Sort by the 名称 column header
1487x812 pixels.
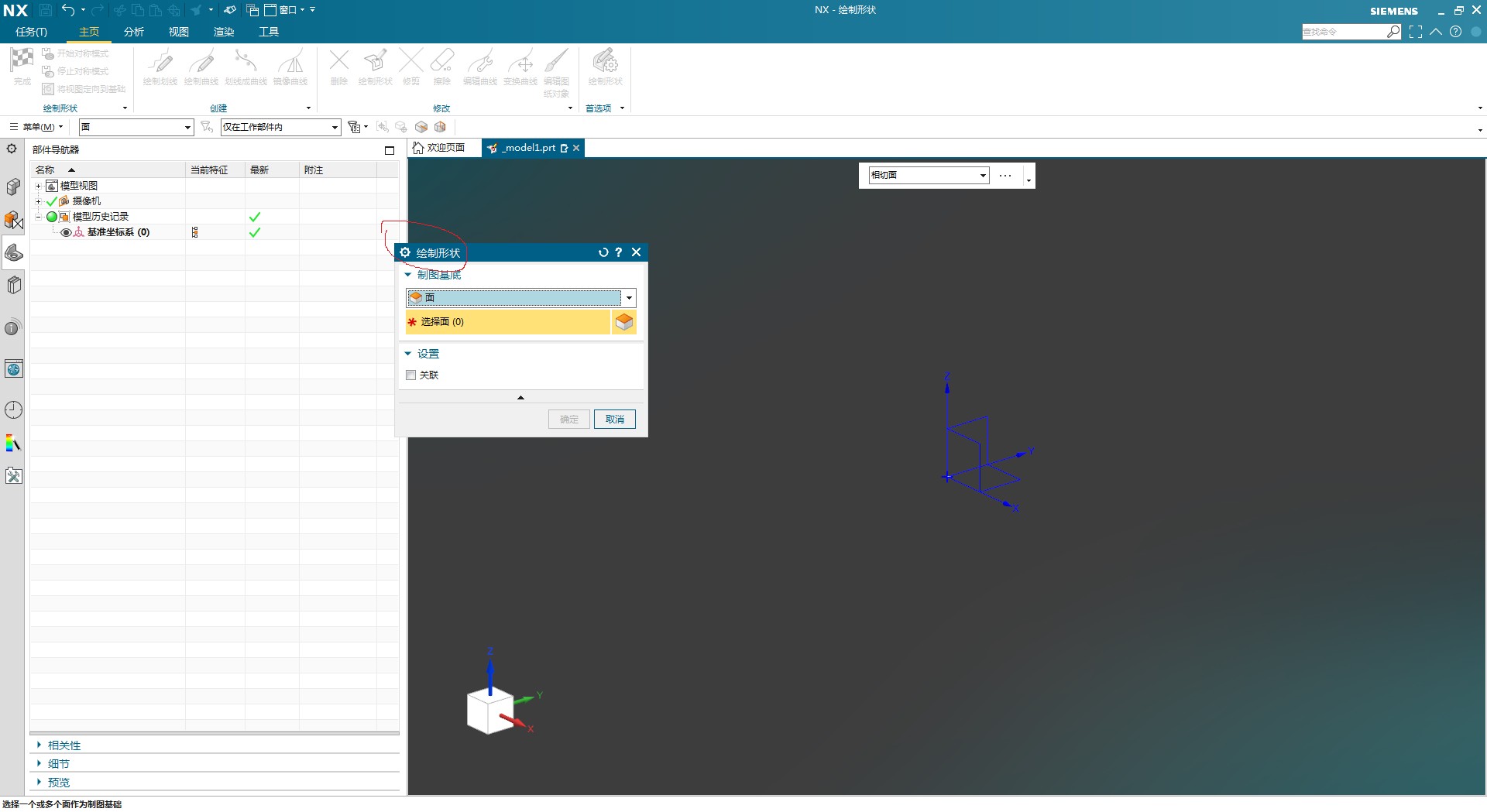pyautogui.click(x=108, y=170)
